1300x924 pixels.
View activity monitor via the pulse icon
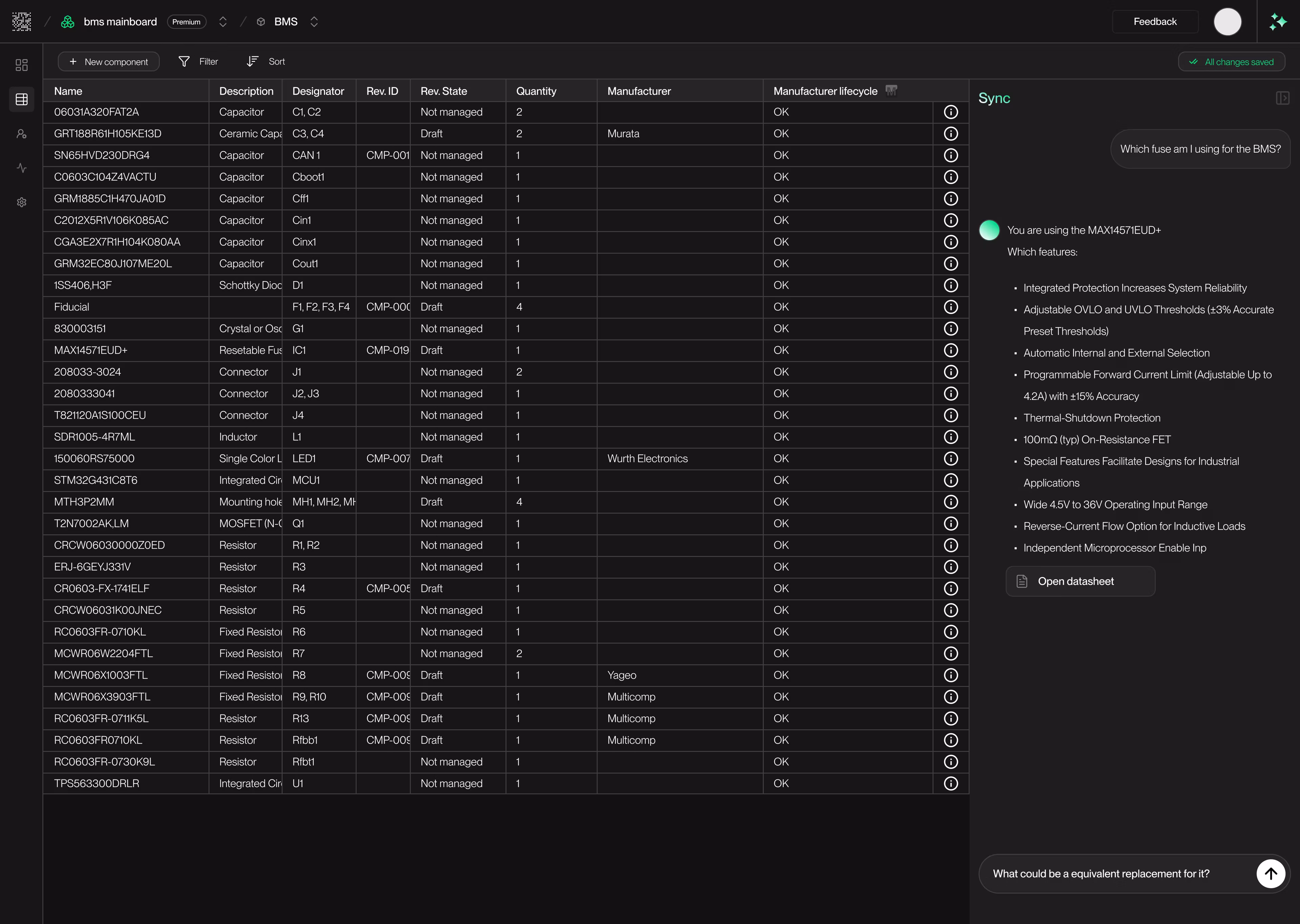(22, 168)
